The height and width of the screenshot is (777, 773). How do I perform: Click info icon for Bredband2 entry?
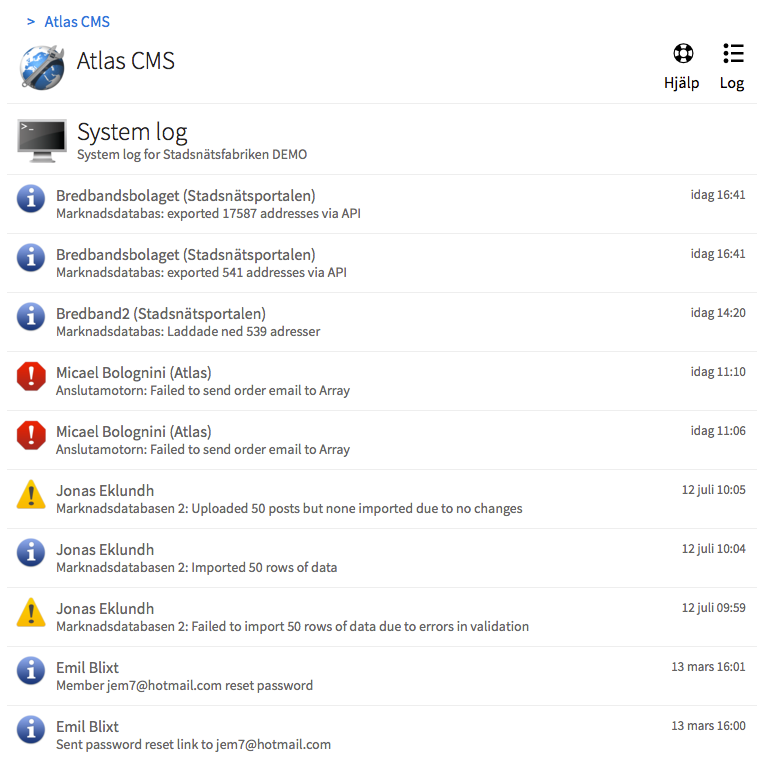(x=31, y=318)
